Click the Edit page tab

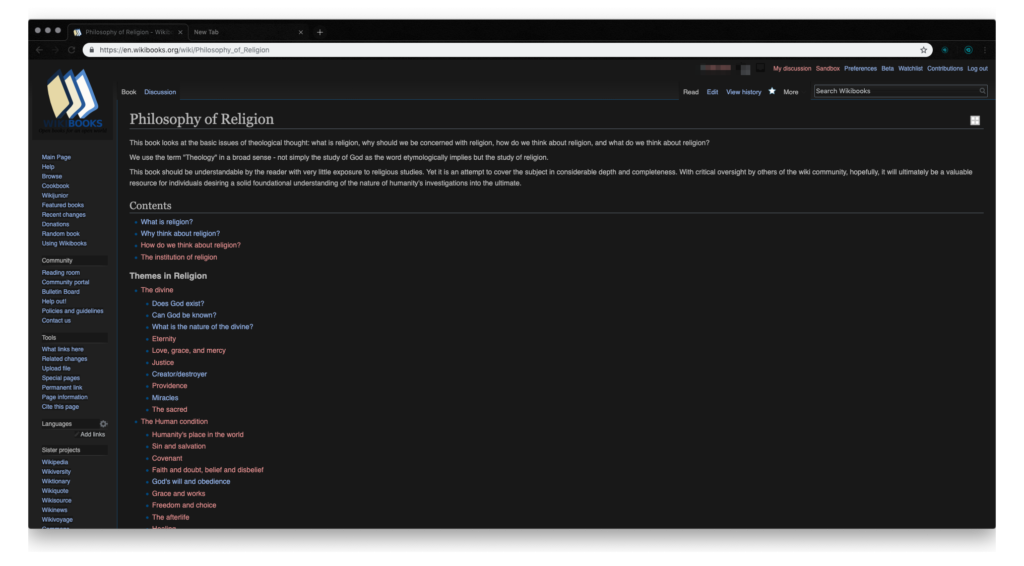pos(712,92)
